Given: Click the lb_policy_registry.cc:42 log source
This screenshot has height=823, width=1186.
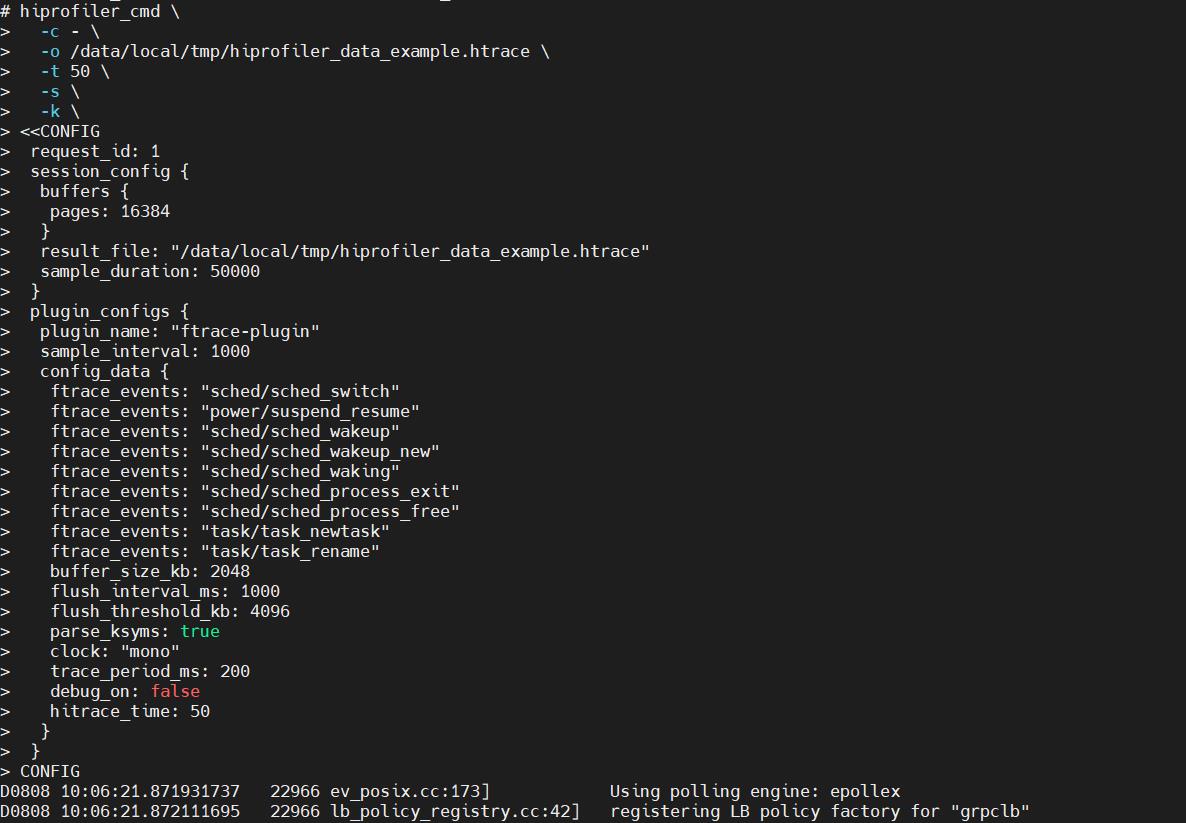Looking at the screenshot, I should click(x=455, y=811).
